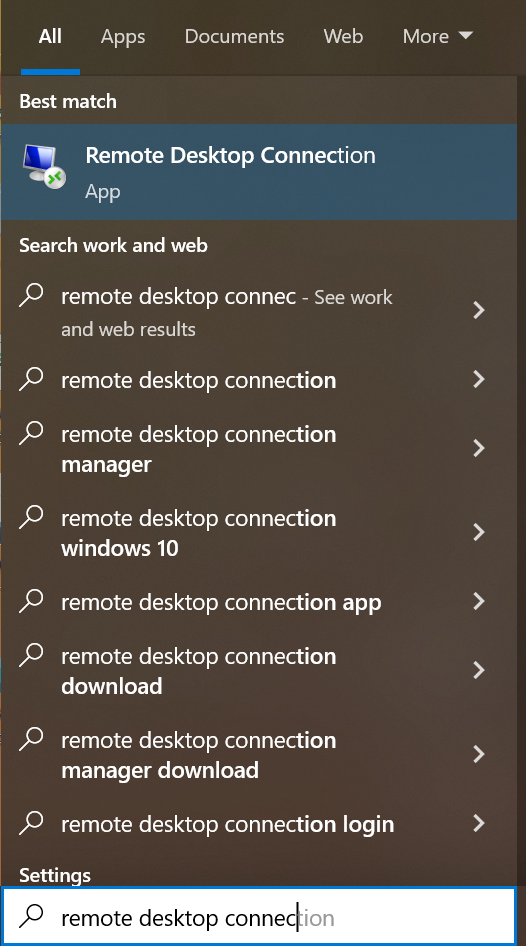This screenshot has width=526, height=946.
Task: Switch to the All tab
Action: 50,36
